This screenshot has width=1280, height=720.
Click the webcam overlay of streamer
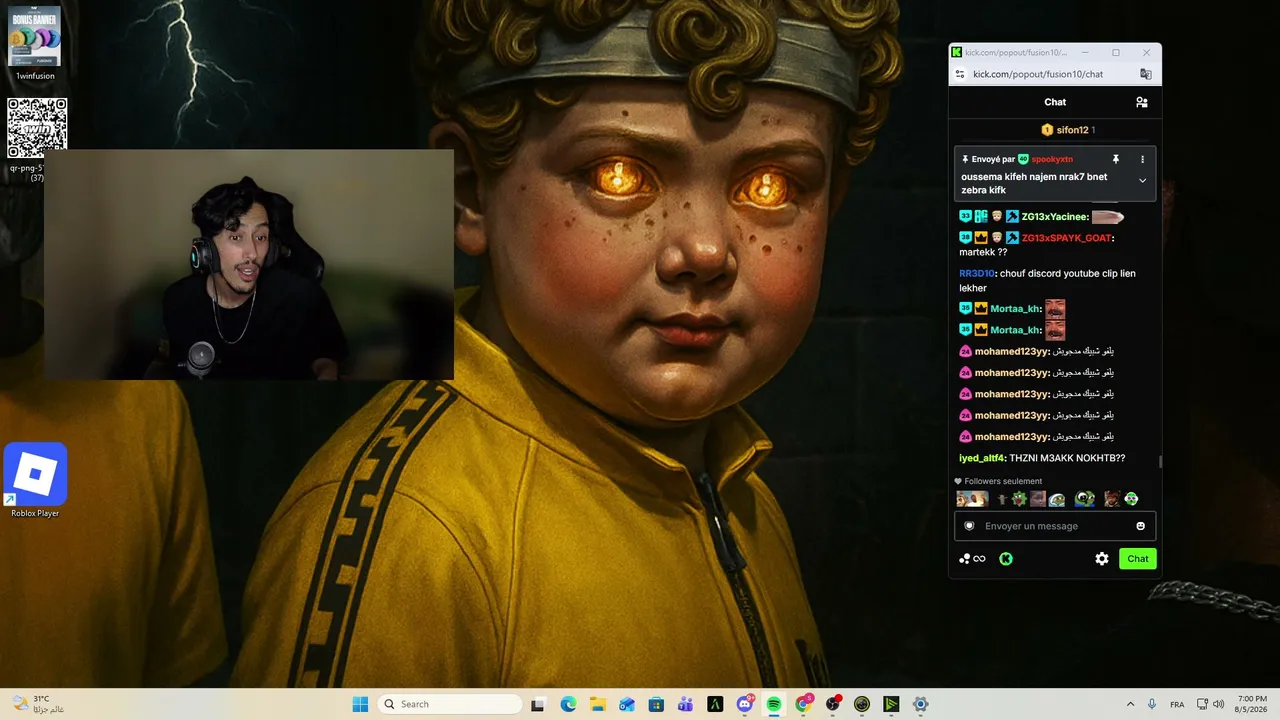[248, 265]
